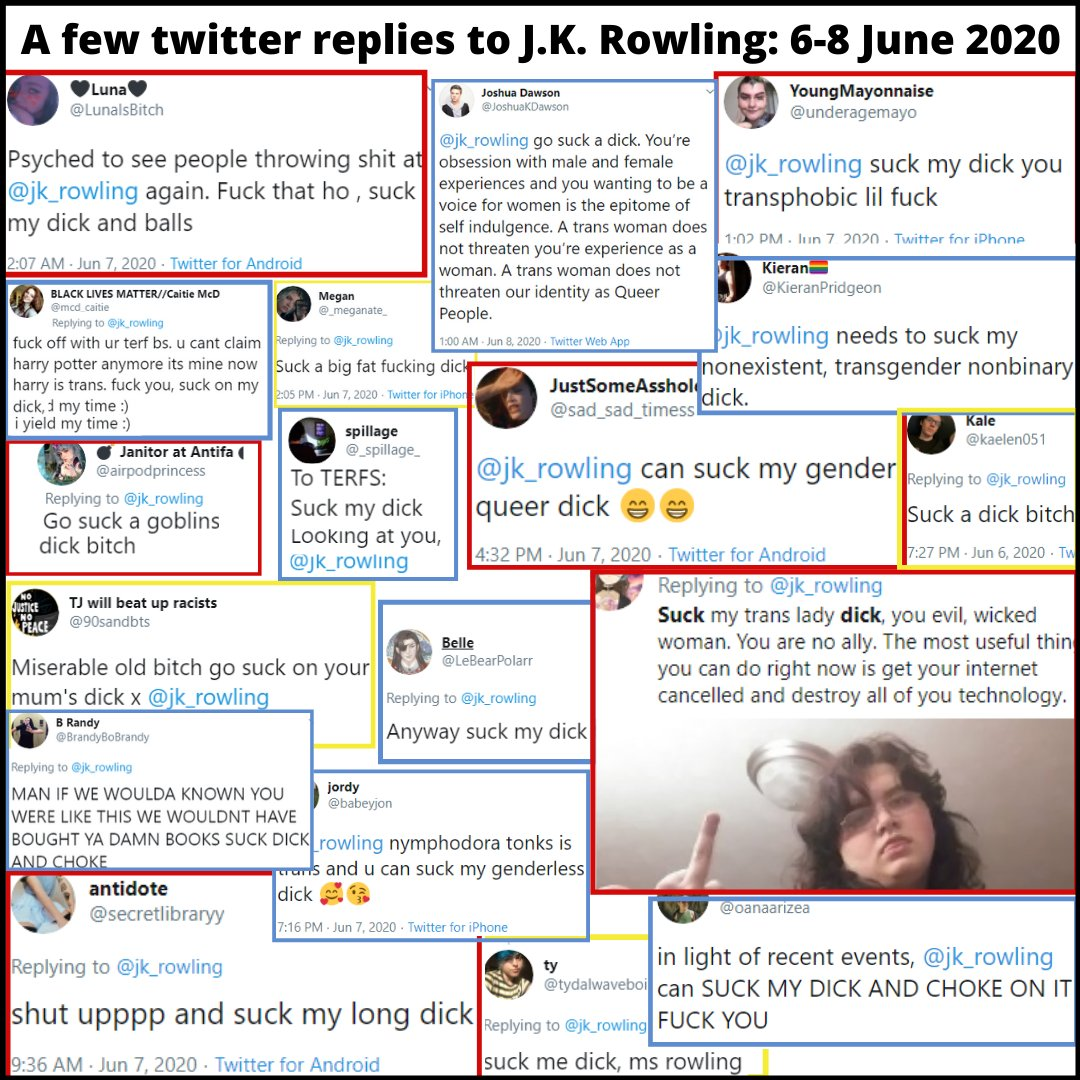Click the spillage account avatar
Image resolution: width=1080 pixels, height=1080 pixels.
311,440
